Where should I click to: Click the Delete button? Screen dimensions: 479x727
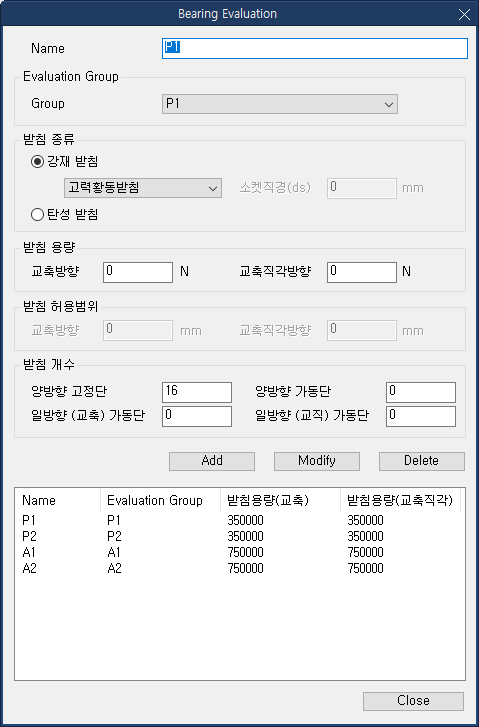click(422, 461)
